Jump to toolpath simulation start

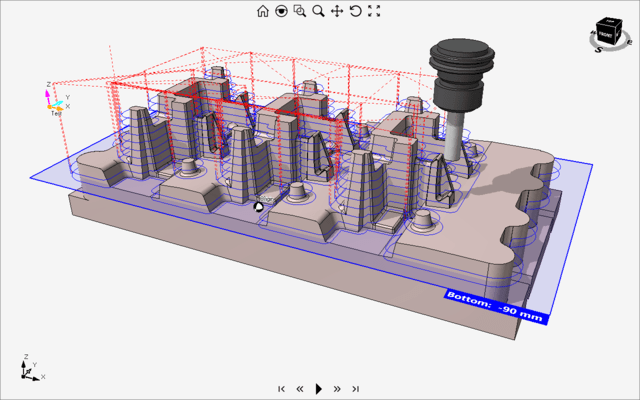(282, 389)
